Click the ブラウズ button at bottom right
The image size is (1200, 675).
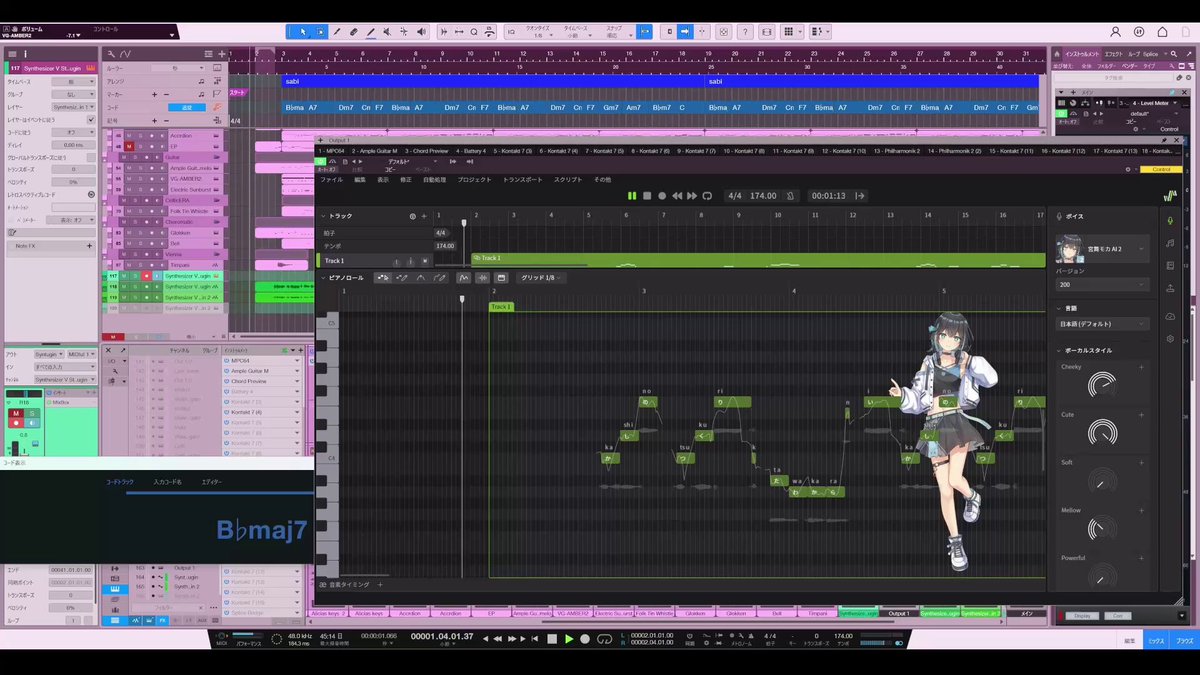tap(1185, 640)
